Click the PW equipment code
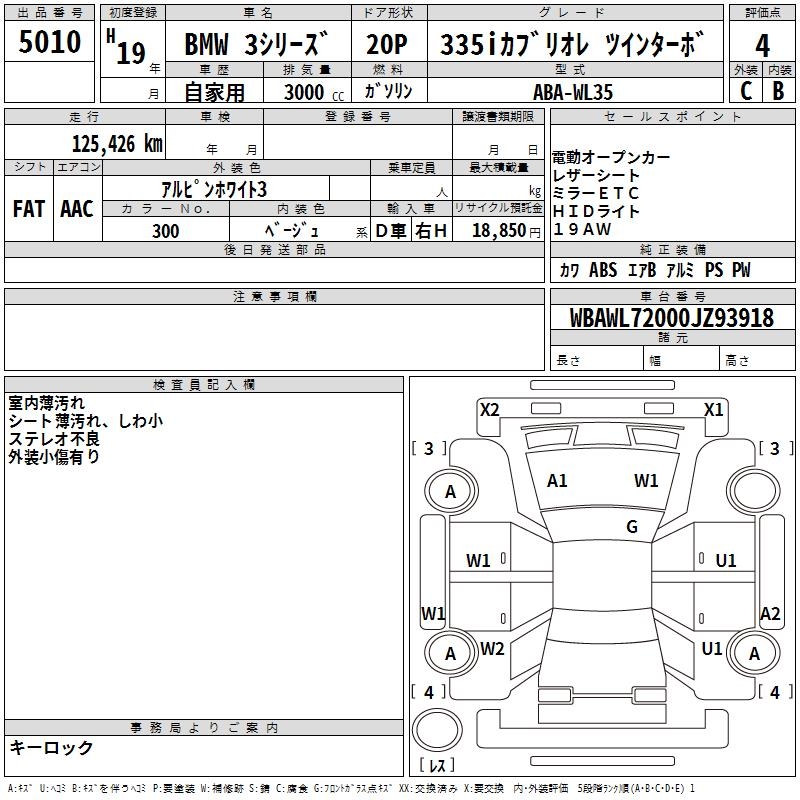Screen dimensions: 800x800 coord(741,270)
